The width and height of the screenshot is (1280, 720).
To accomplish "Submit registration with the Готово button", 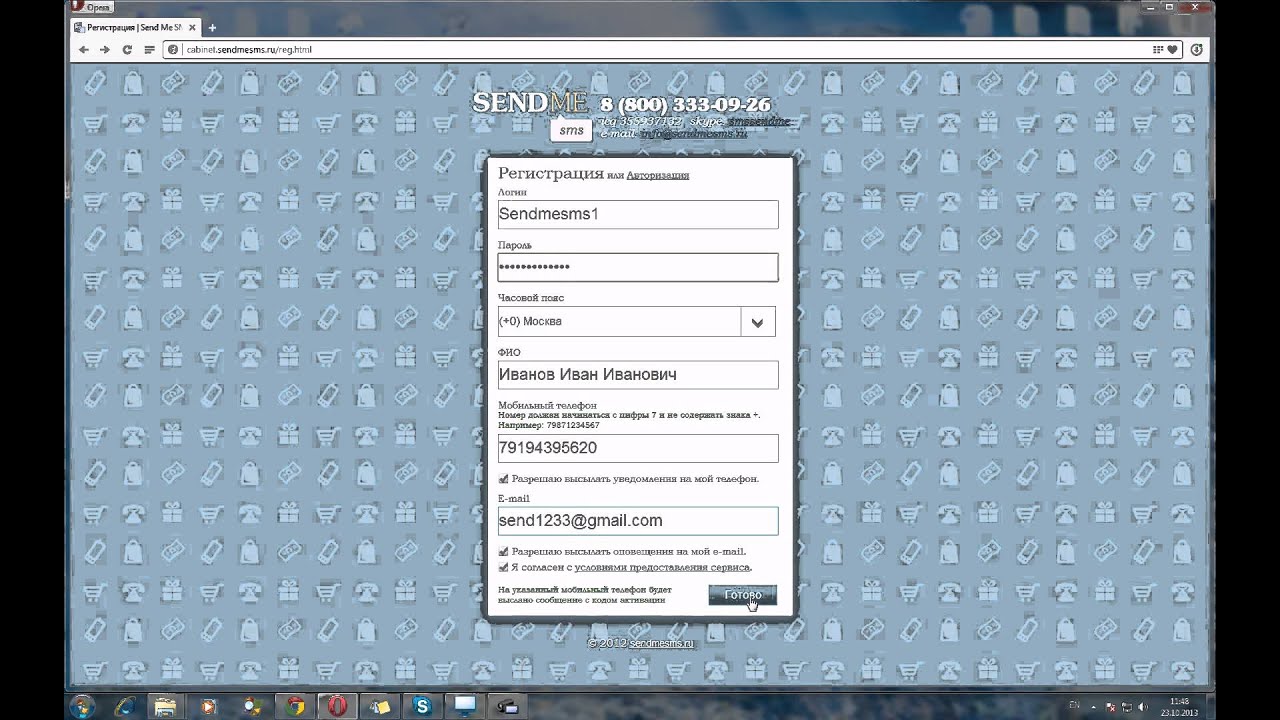I will click(x=742, y=595).
